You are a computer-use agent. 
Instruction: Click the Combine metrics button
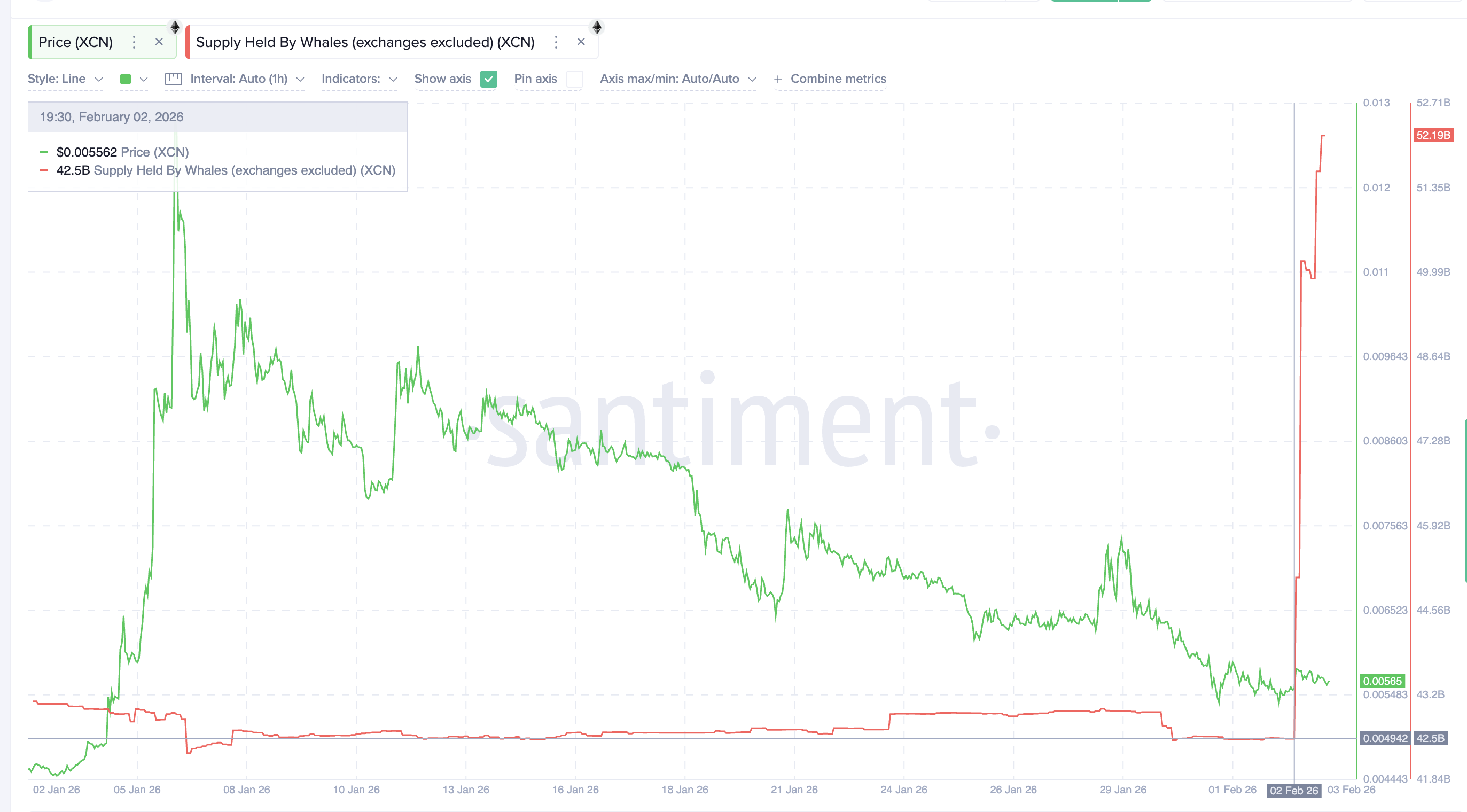(x=837, y=79)
